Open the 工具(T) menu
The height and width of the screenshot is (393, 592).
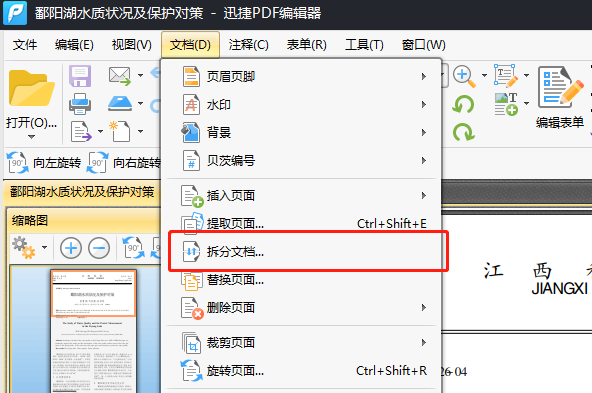click(x=364, y=45)
